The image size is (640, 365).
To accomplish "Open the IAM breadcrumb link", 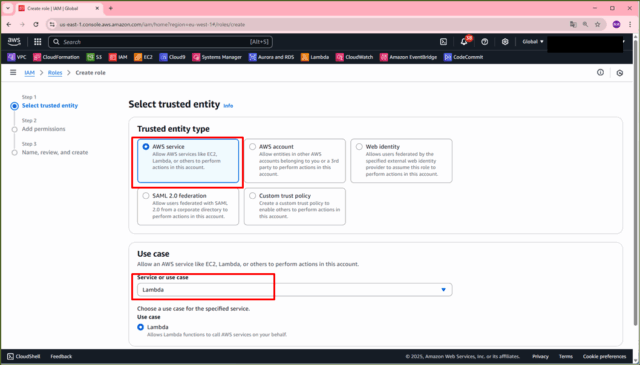I will (29, 73).
